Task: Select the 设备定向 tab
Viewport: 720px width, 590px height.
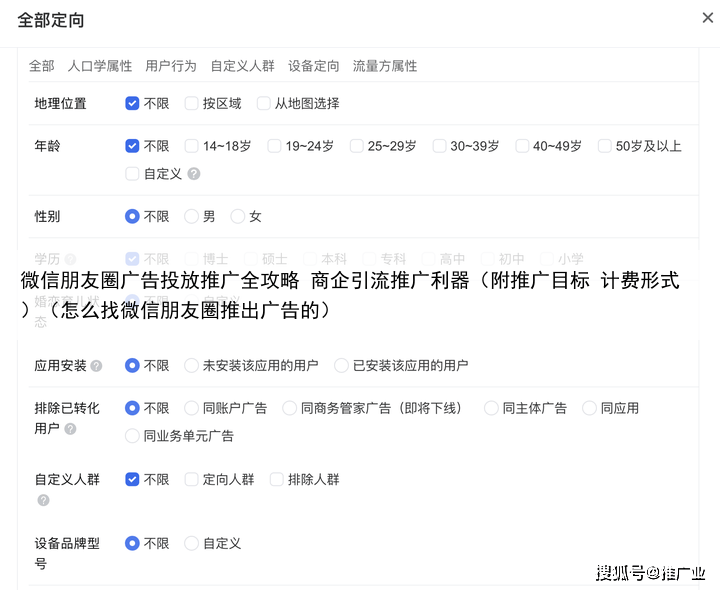Action: [x=314, y=66]
